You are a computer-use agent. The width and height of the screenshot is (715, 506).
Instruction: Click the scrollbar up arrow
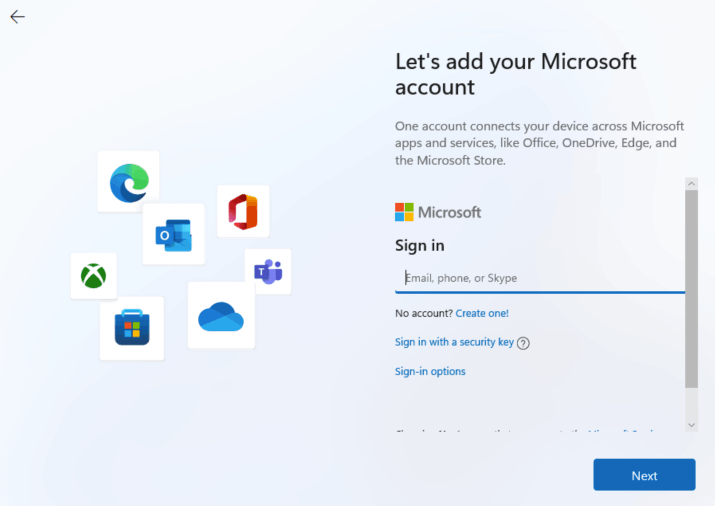point(691,184)
